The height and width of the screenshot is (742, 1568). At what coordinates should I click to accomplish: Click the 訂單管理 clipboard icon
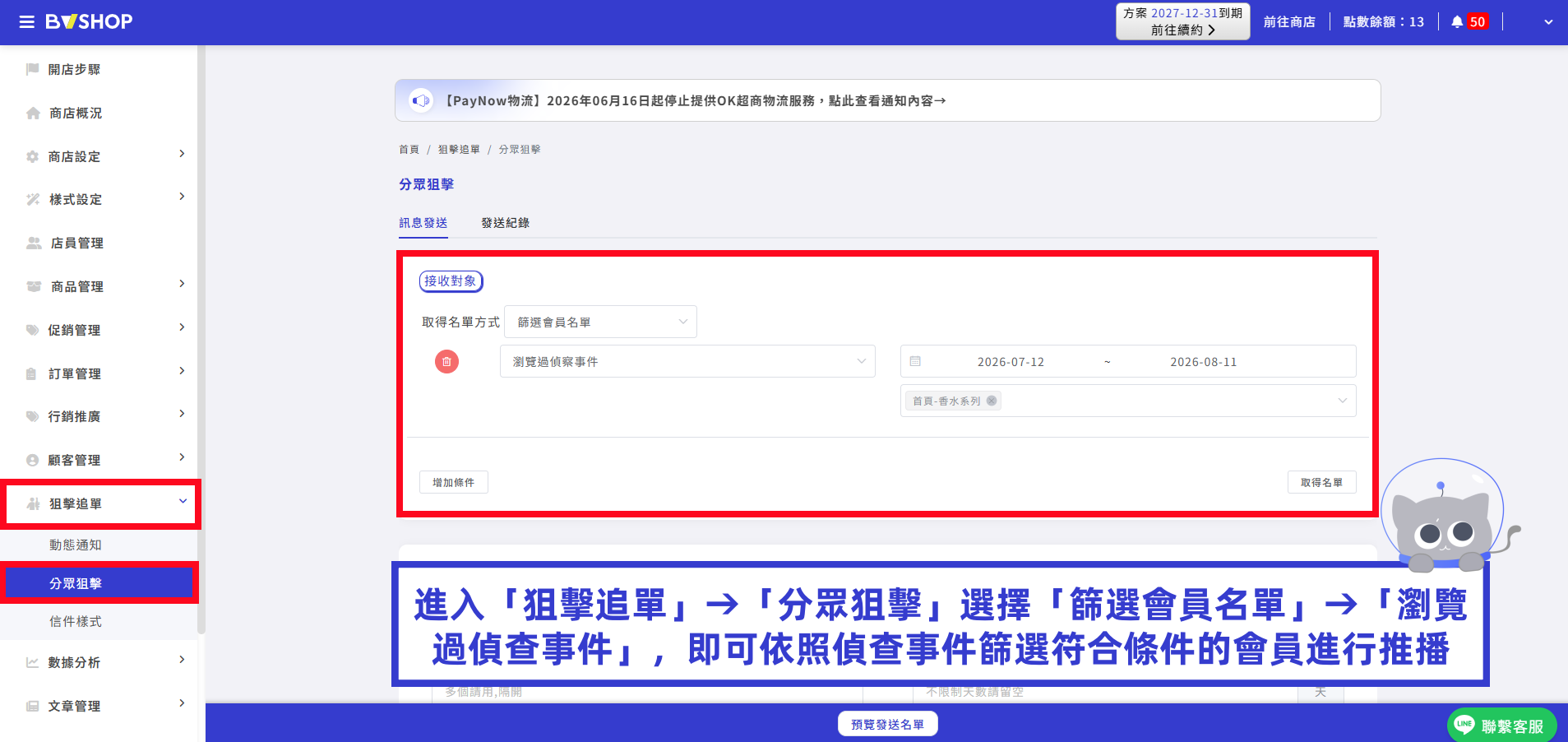(31, 373)
